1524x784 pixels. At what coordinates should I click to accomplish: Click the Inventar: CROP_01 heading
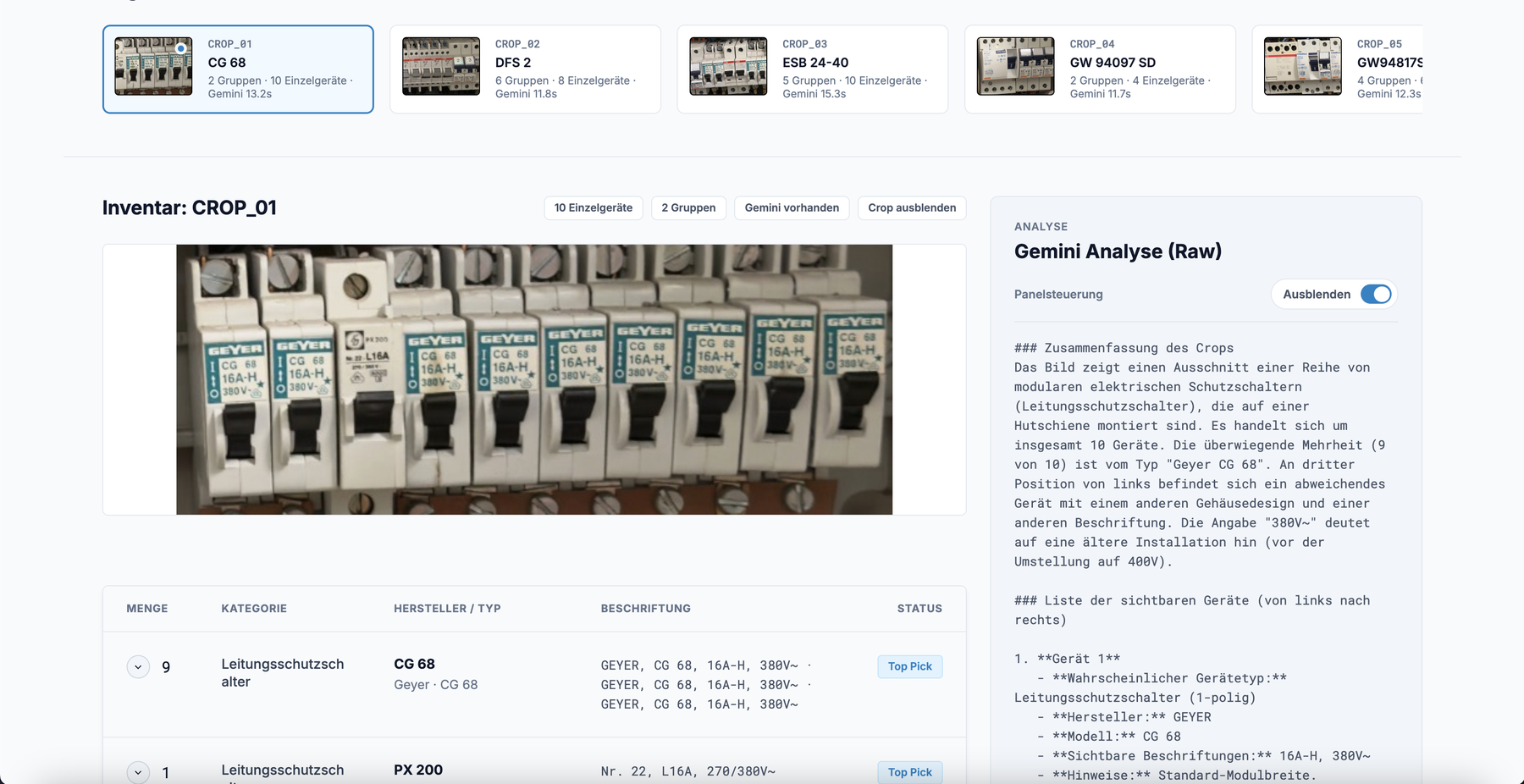(x=190, y=207)
